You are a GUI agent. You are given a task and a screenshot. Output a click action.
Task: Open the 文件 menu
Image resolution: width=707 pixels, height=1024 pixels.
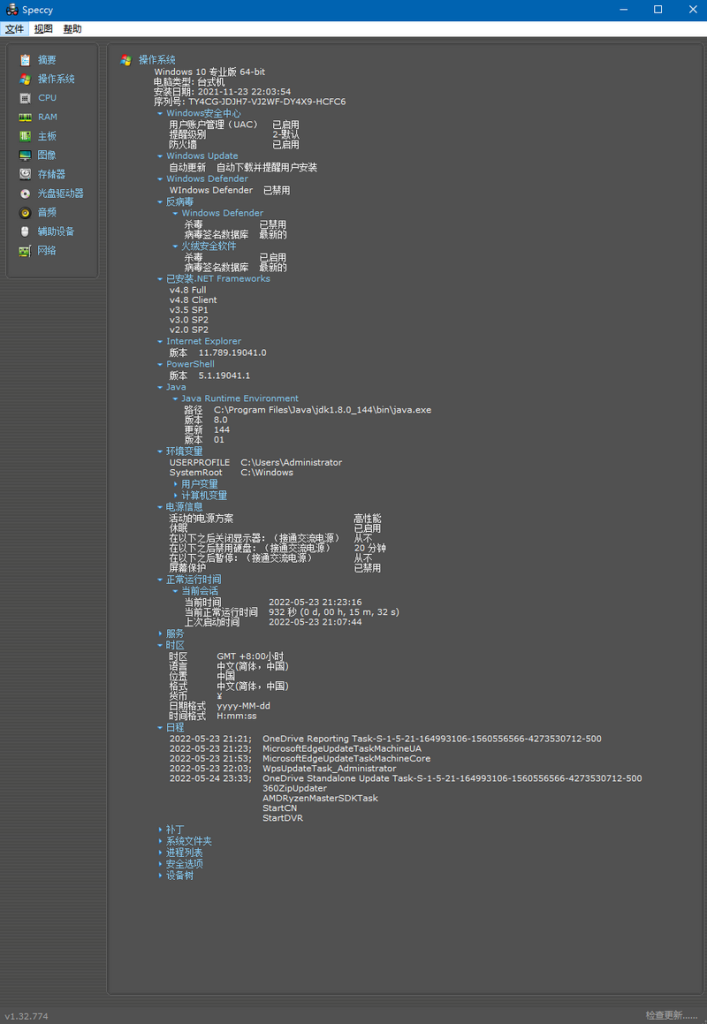(14, 29)
